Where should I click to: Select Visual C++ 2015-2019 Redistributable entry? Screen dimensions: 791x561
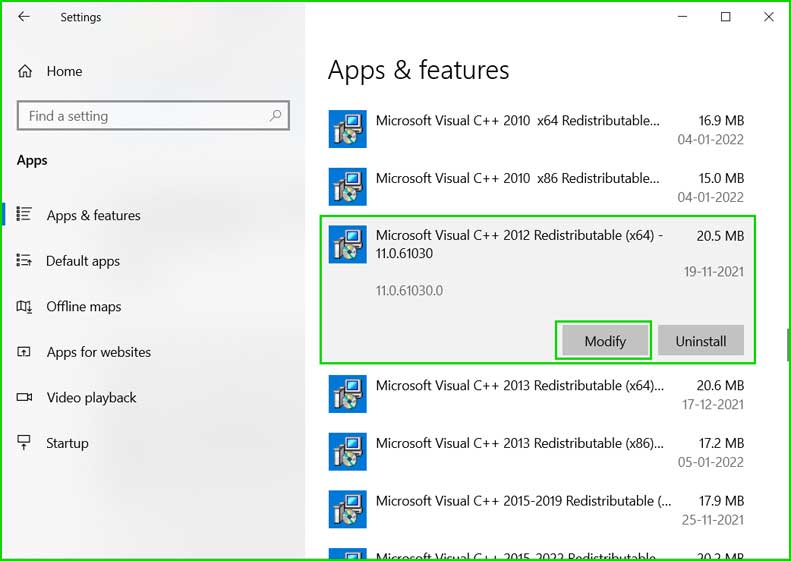click(x=537, y=509)
